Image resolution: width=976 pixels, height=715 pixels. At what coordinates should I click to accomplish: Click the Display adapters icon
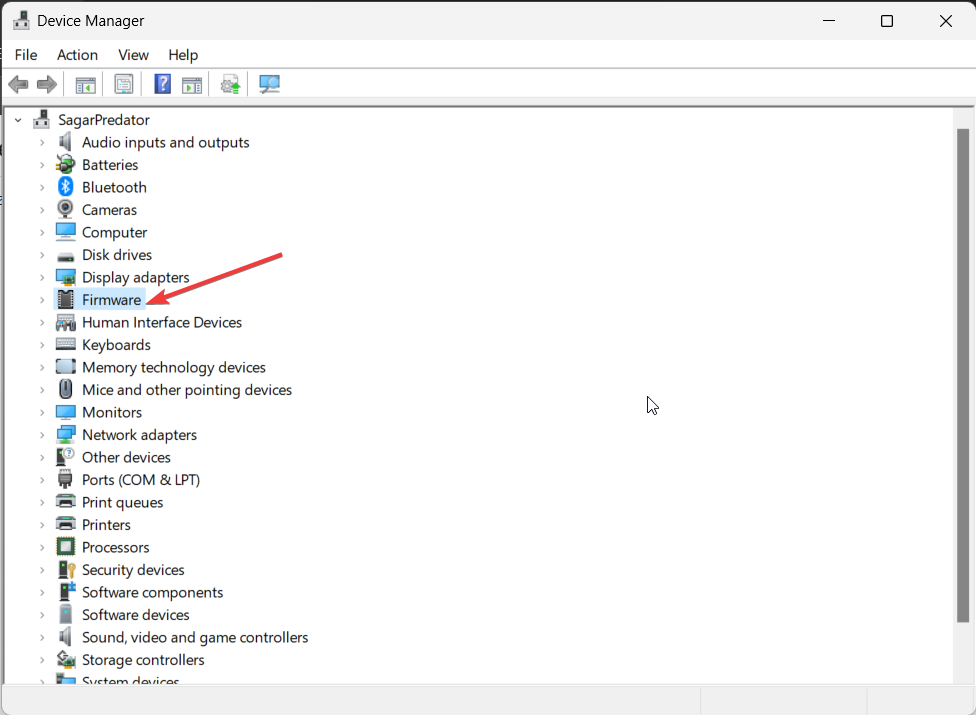[x=65, y=277]
